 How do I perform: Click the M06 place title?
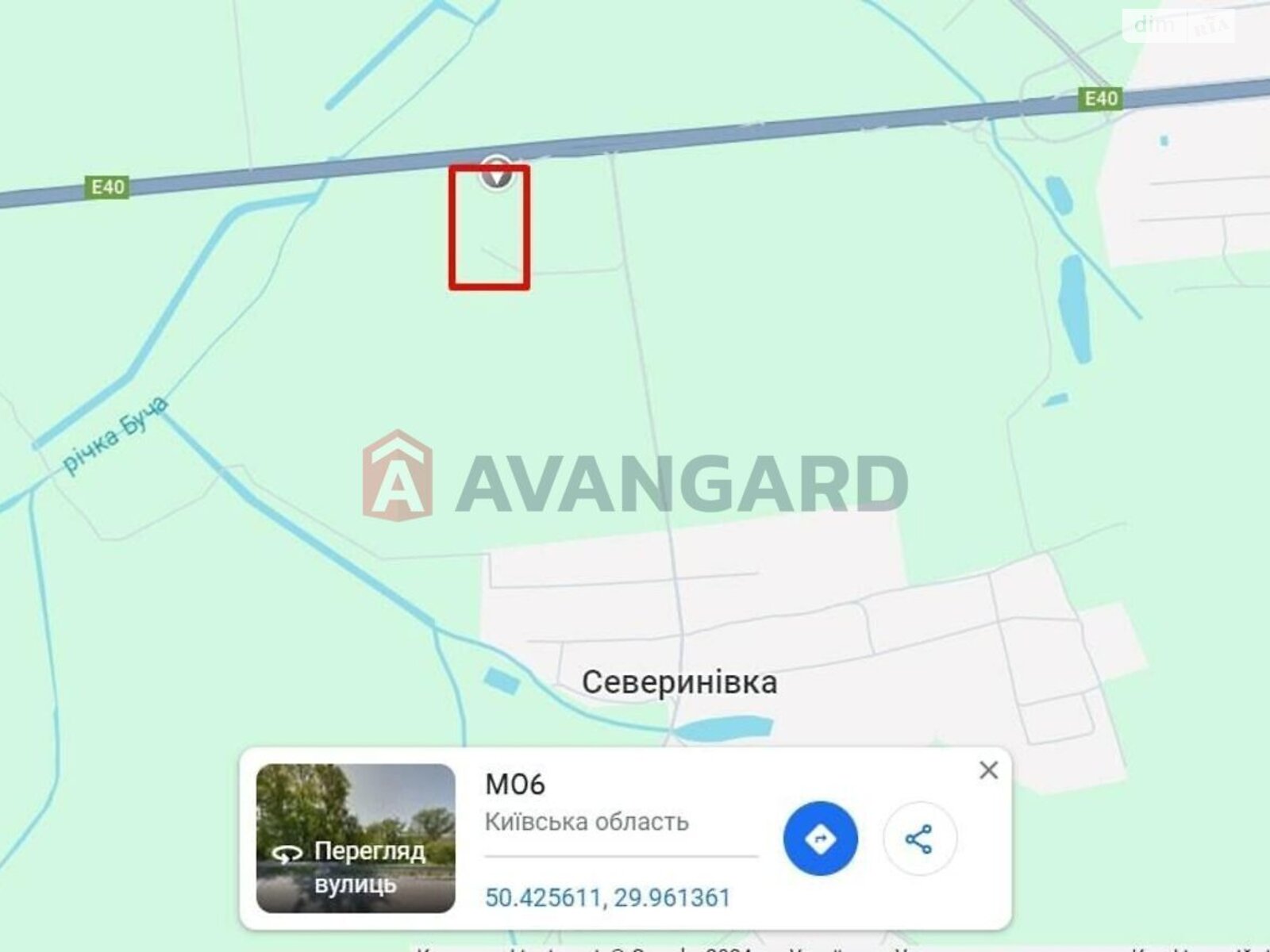pyautogui.click(x=515, y=785)
